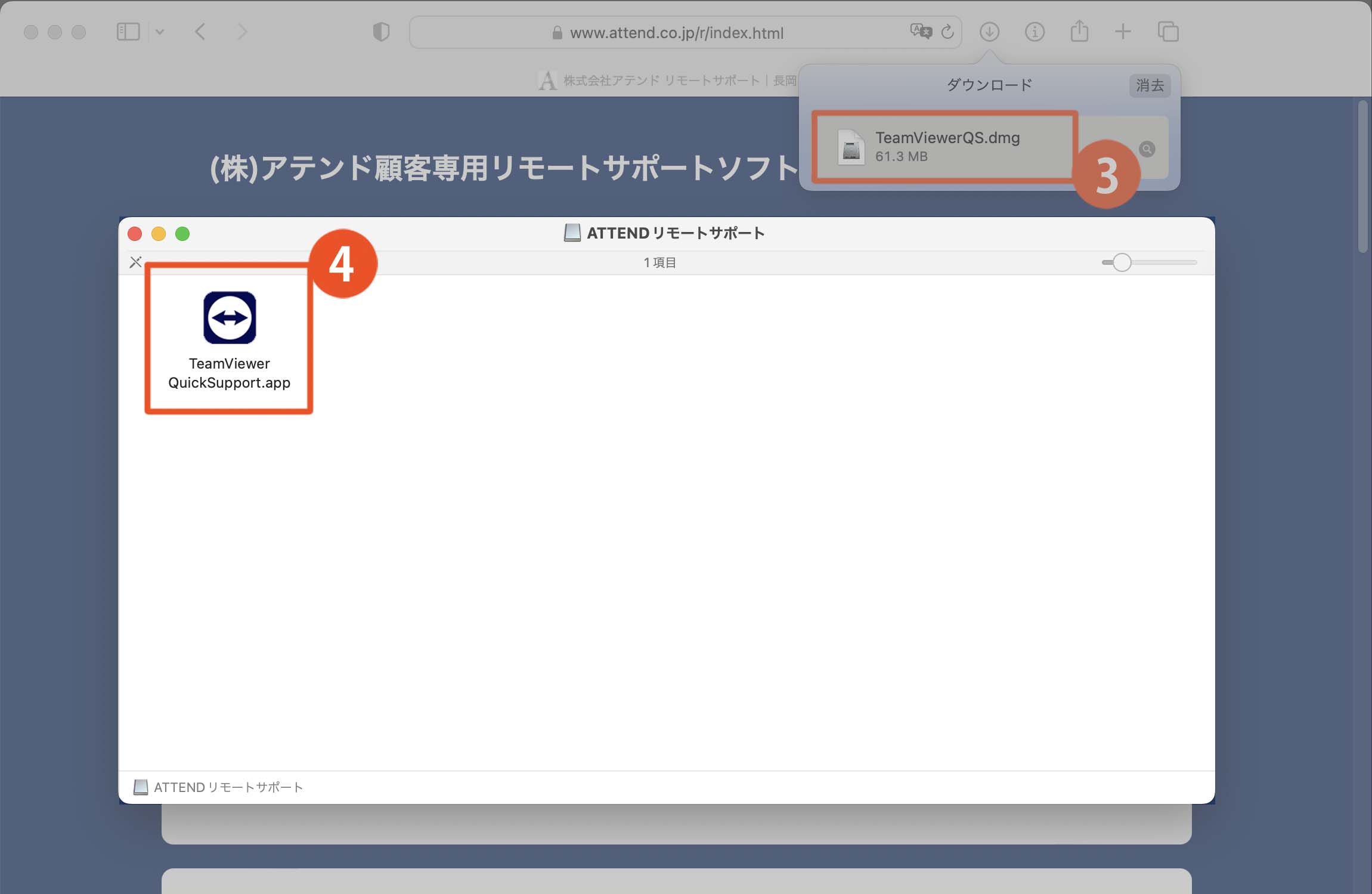Click the site info circle icon

click(1034, 32)
